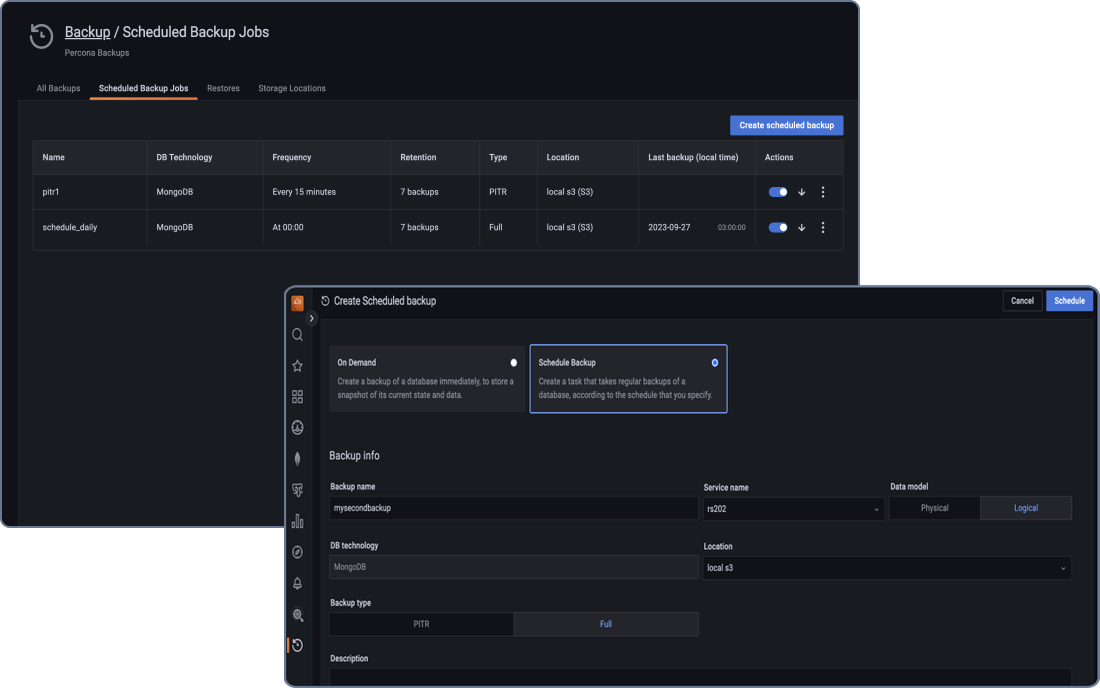
Task: Select PITR backup type
Action: 421,624
